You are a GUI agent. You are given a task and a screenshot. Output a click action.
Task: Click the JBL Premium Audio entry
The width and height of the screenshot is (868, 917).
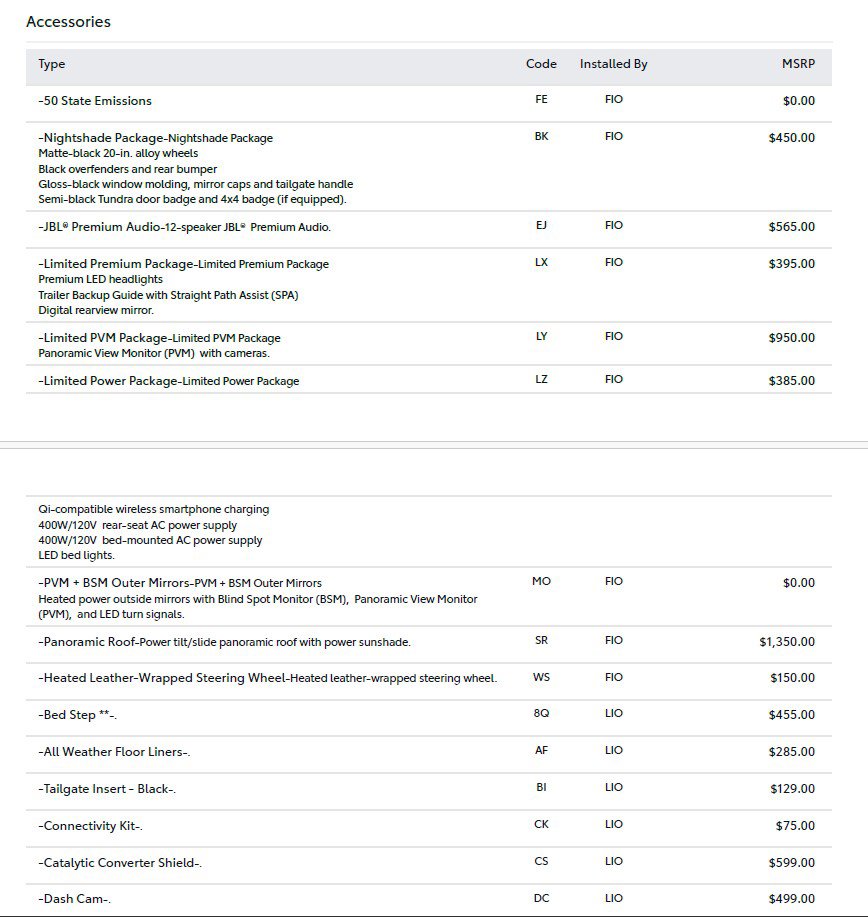pos(184,227)
